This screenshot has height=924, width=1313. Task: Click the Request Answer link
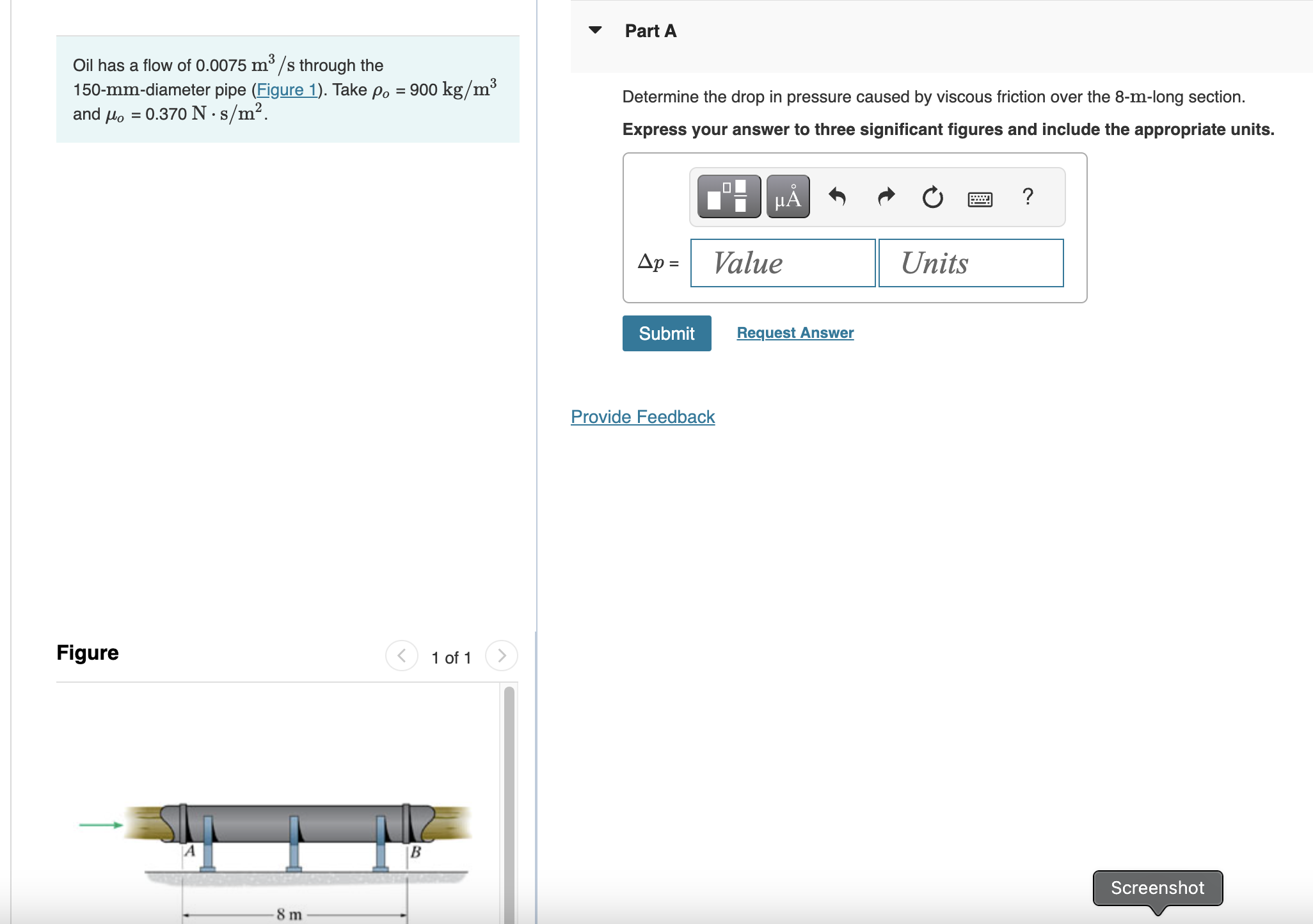coord(795,333)
